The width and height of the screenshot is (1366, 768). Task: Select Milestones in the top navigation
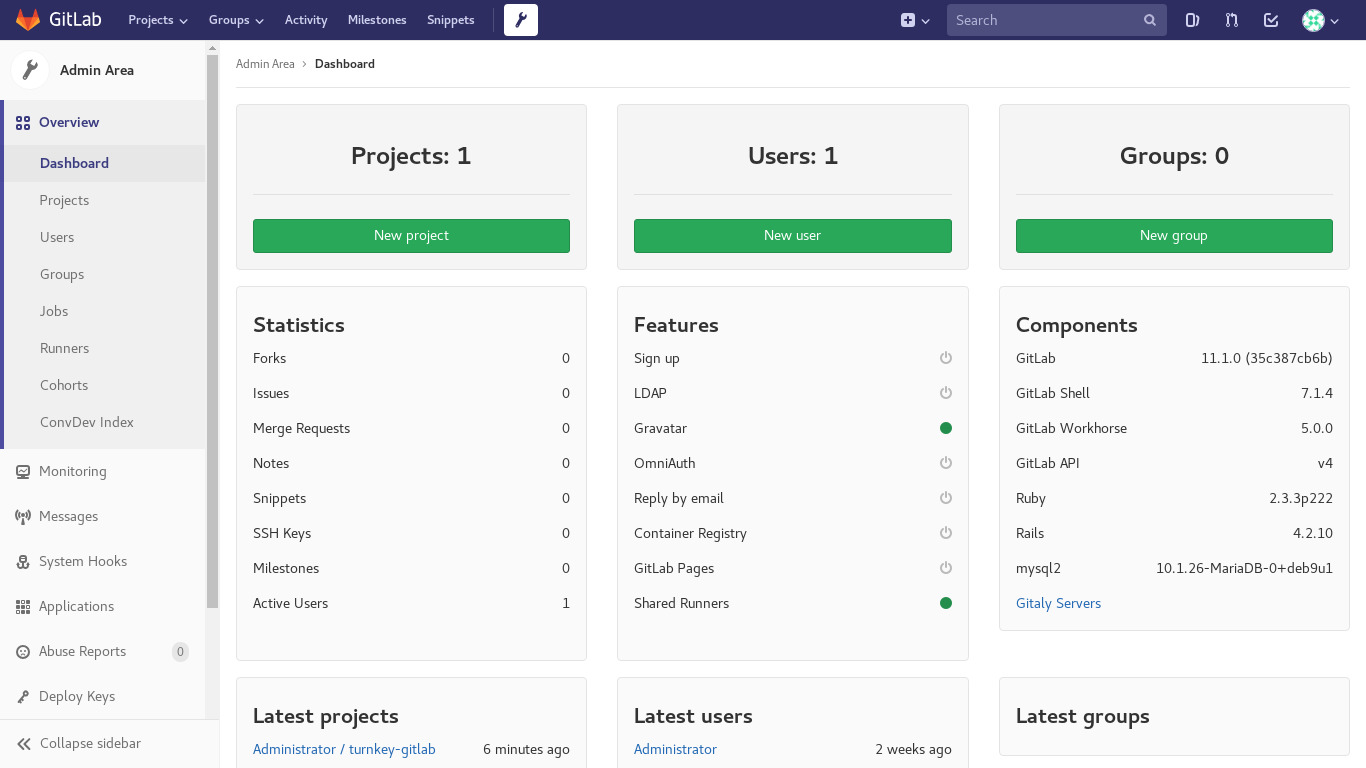[x=377, y=20]
